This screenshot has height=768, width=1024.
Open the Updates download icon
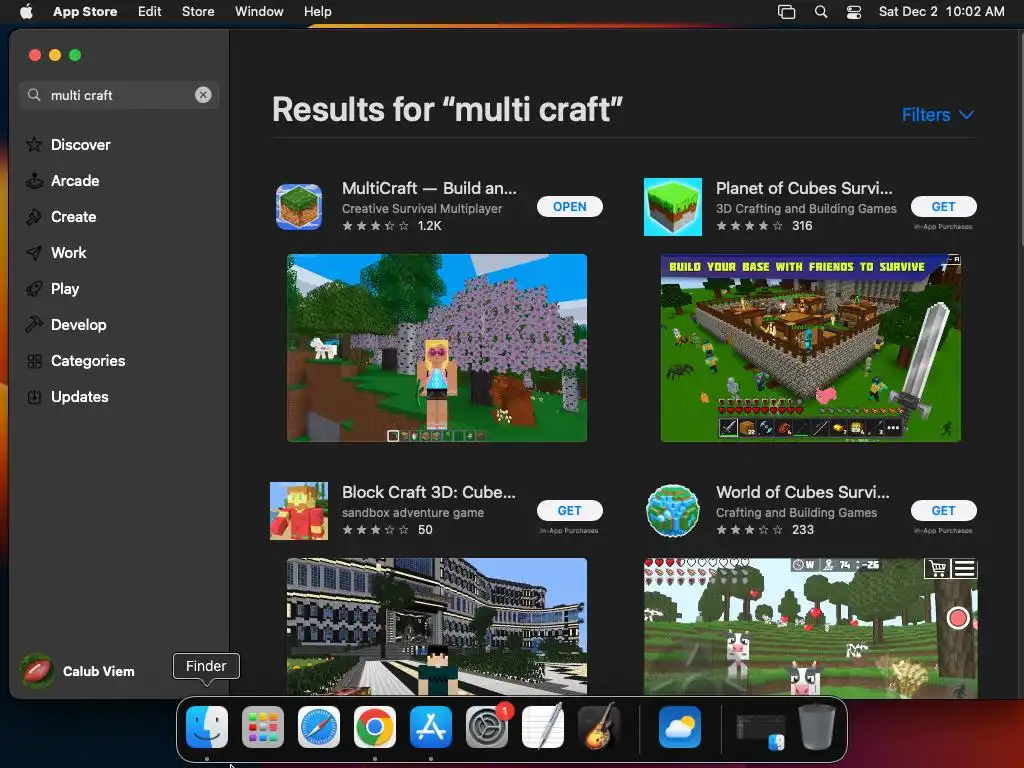[x=34, y=396]
